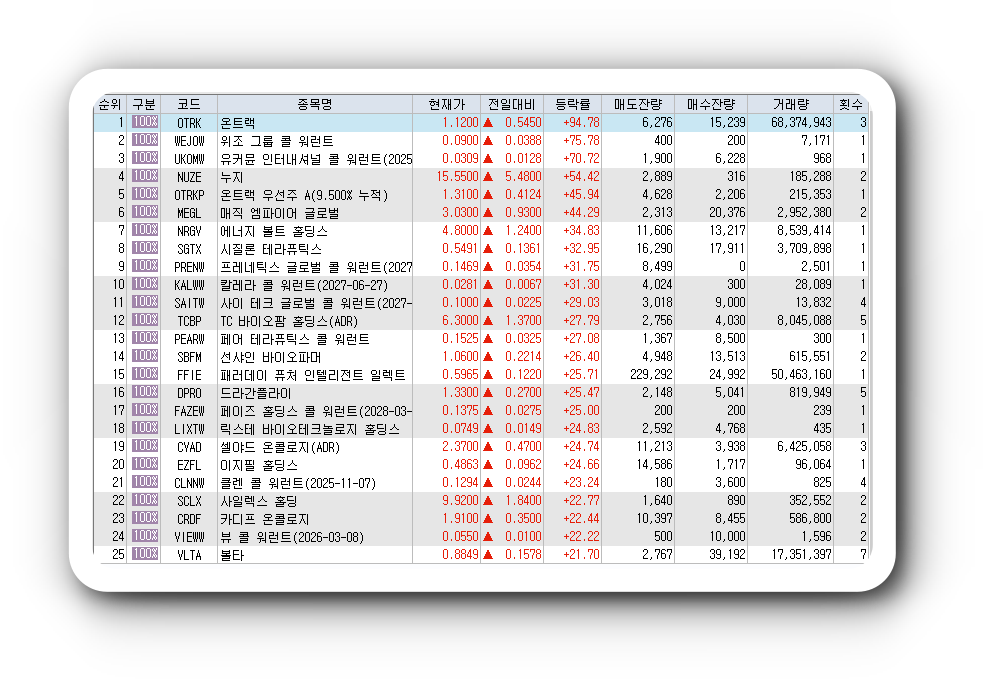Select the NUZE ticker code cell
This screenshot has width=983, height=679.
189,177
